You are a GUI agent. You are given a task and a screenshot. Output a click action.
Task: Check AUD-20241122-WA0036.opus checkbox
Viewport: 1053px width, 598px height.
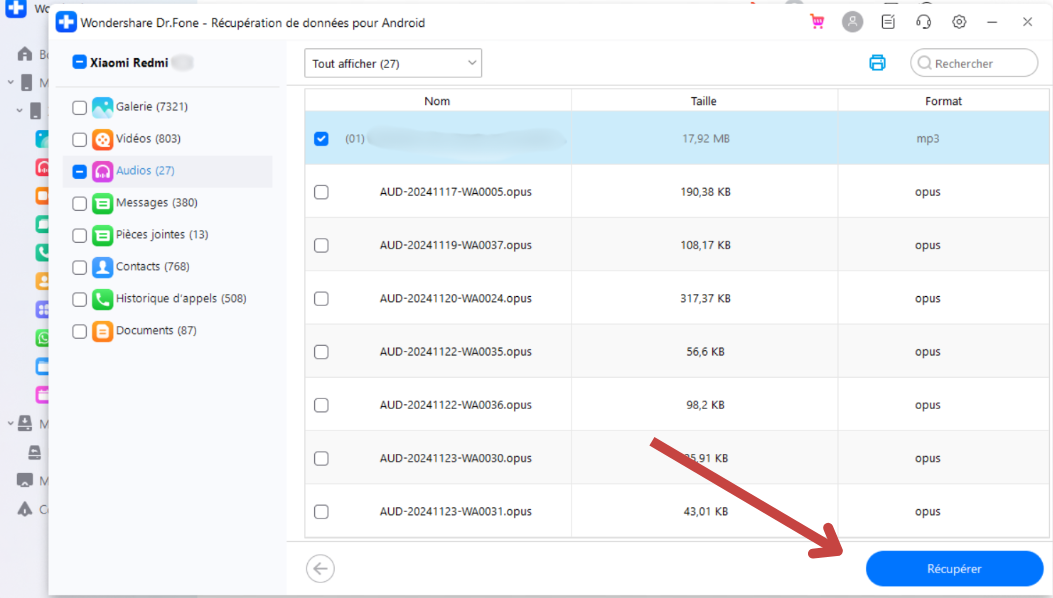pyautogui.click(x=321, y=405)
